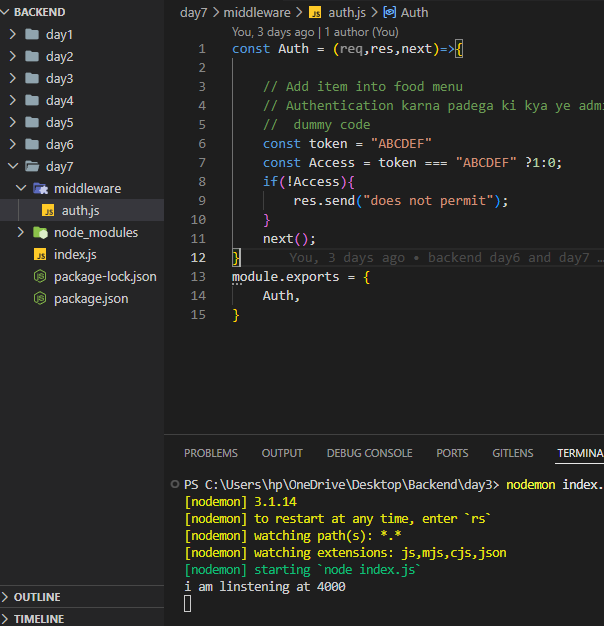
Task: Click "i am linstening at 4000" terminal output
Action: [x=265, y=586]
